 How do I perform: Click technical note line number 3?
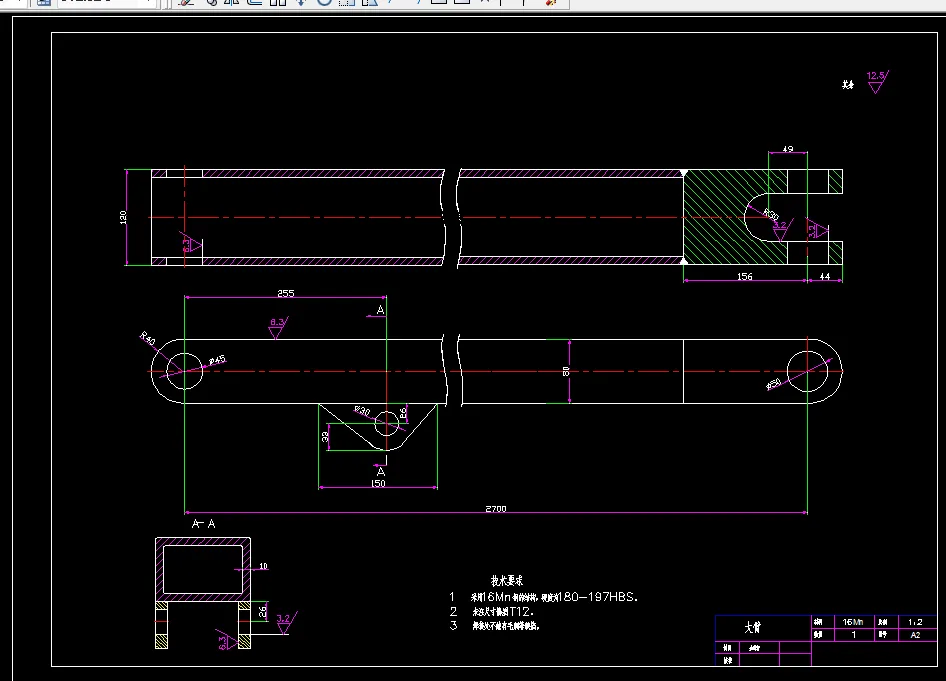(x=495, y=626)
